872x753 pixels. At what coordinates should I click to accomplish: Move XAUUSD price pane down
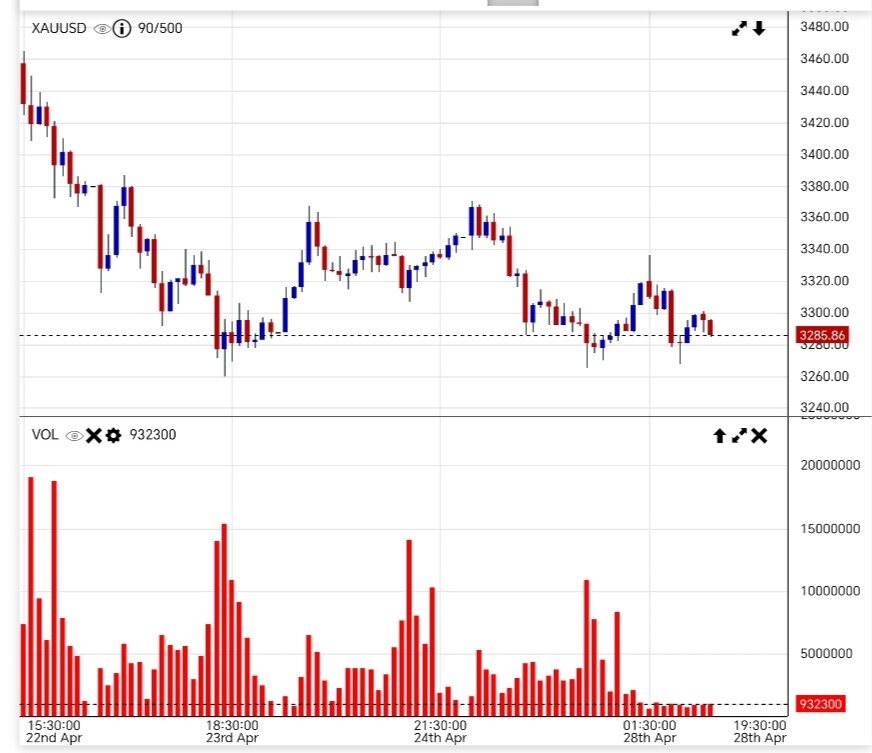[x=759, y=29]
